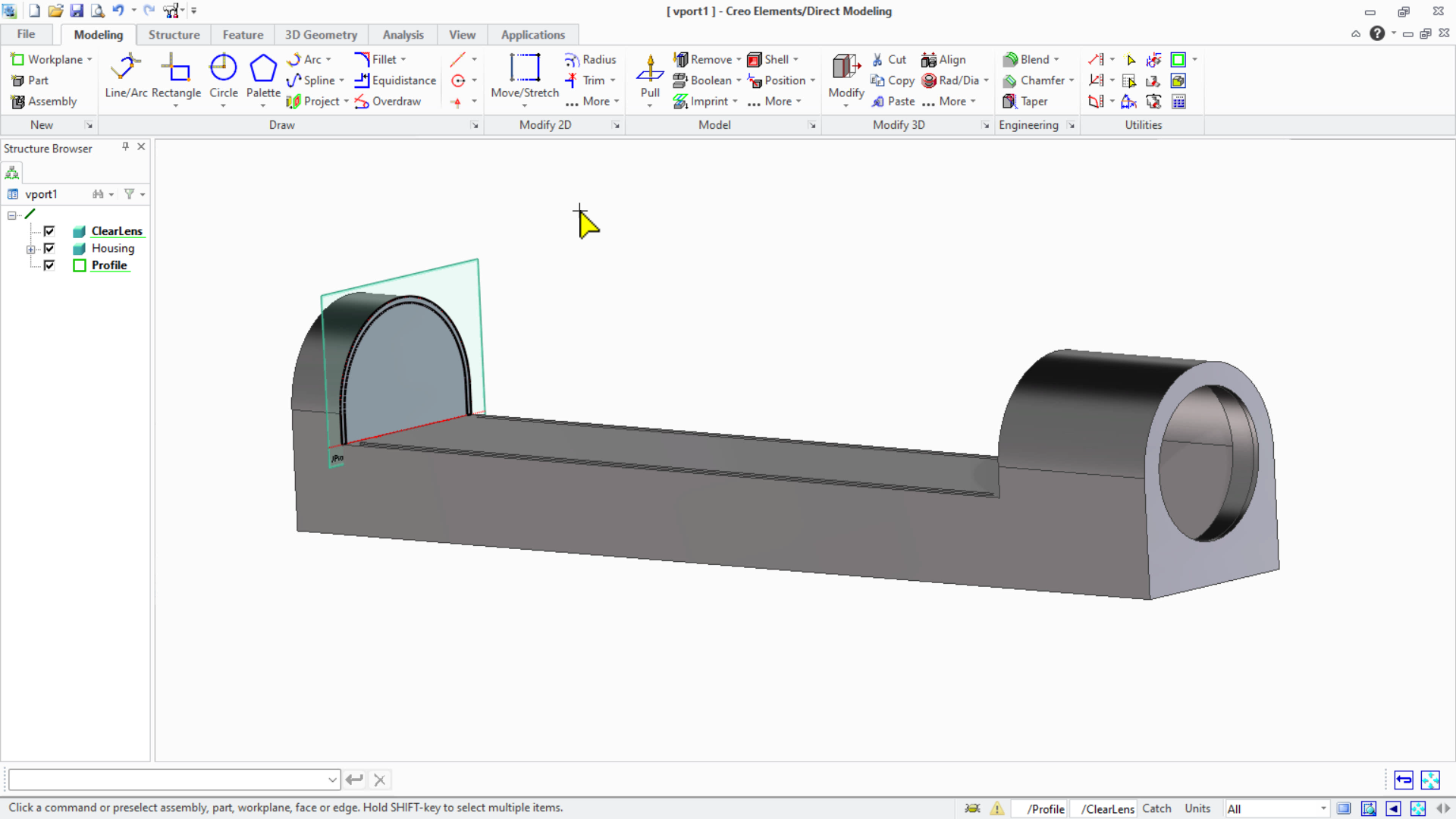Select the Circle drawing tool
The width and height of the screenshot is (1456, 819).
223,77
